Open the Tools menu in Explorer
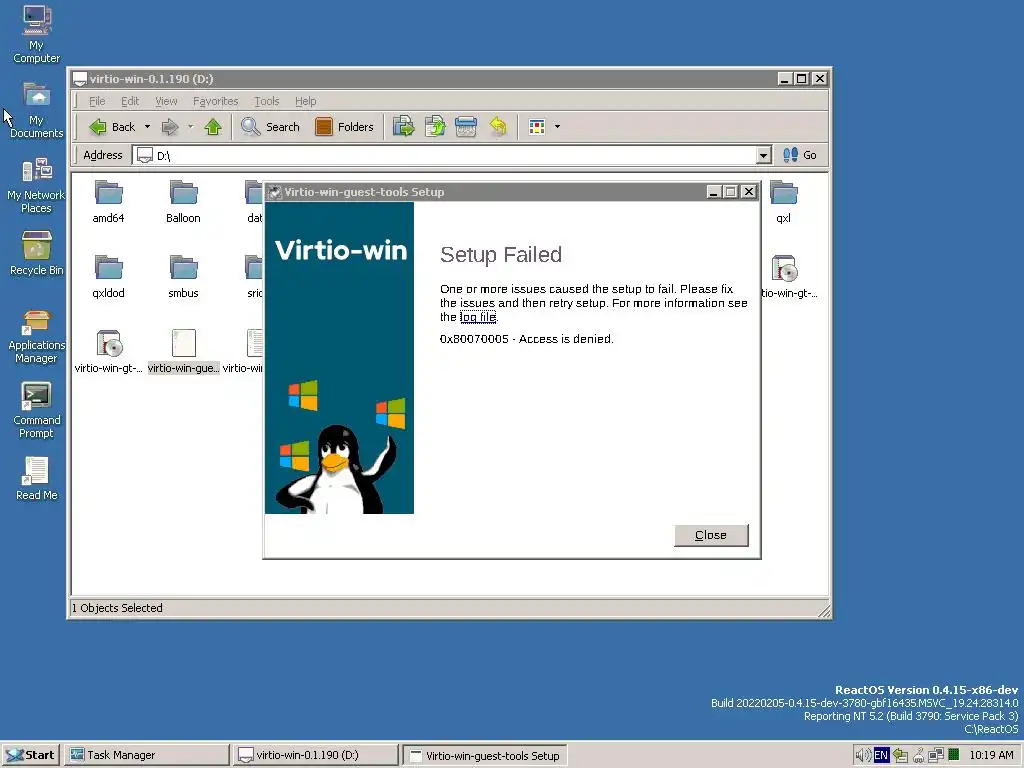Screen dimensions: 1024x768 pos(266,101)
